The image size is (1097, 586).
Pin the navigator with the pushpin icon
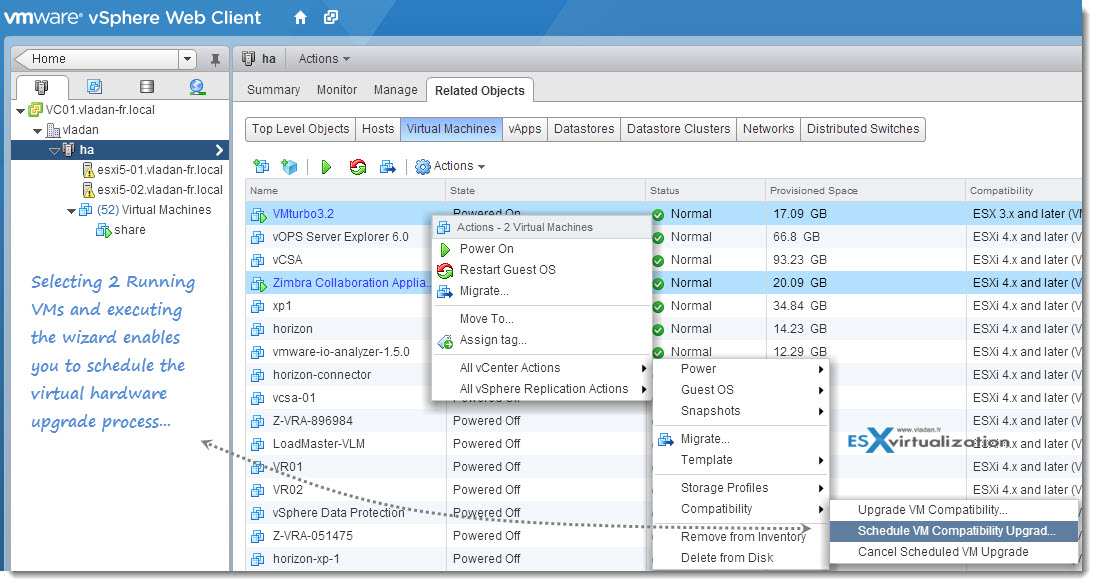coord(215,59)
